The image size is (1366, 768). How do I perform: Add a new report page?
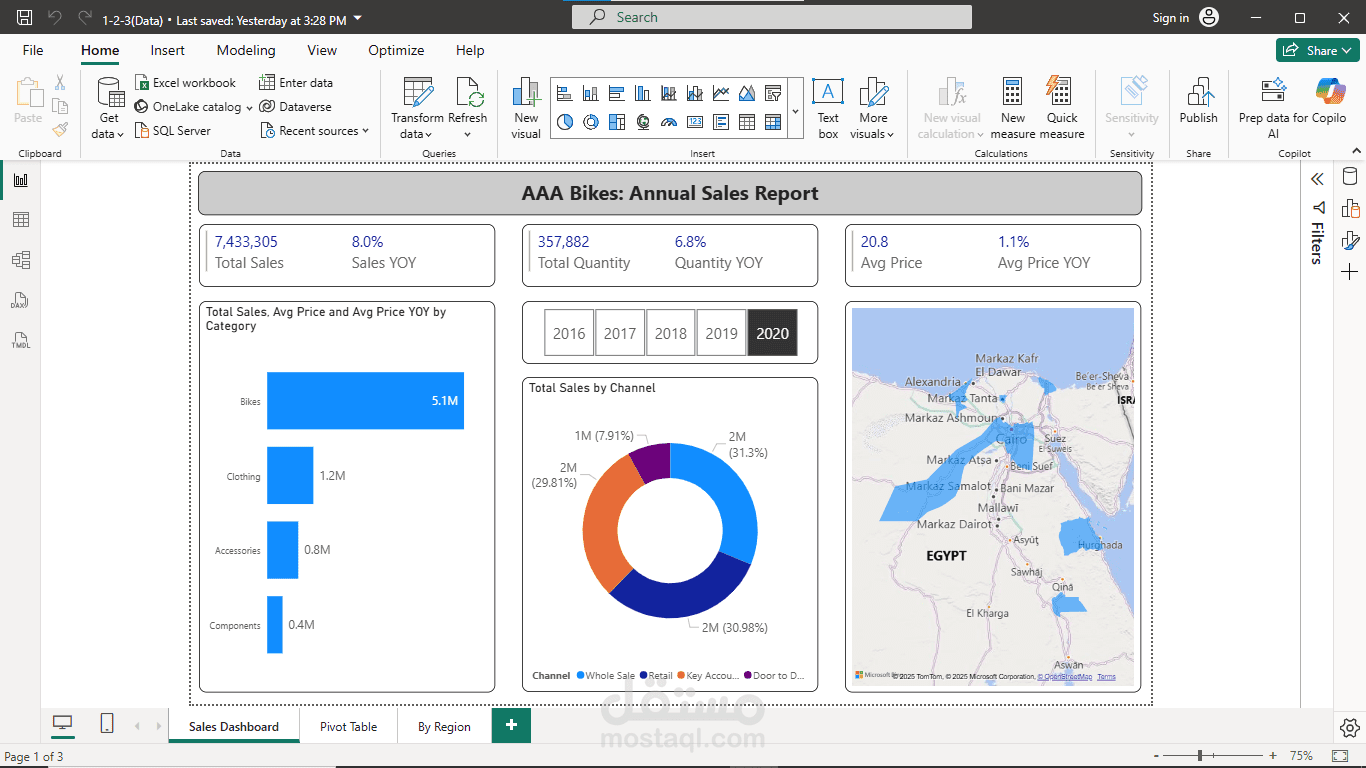click(x=511, y=725)
